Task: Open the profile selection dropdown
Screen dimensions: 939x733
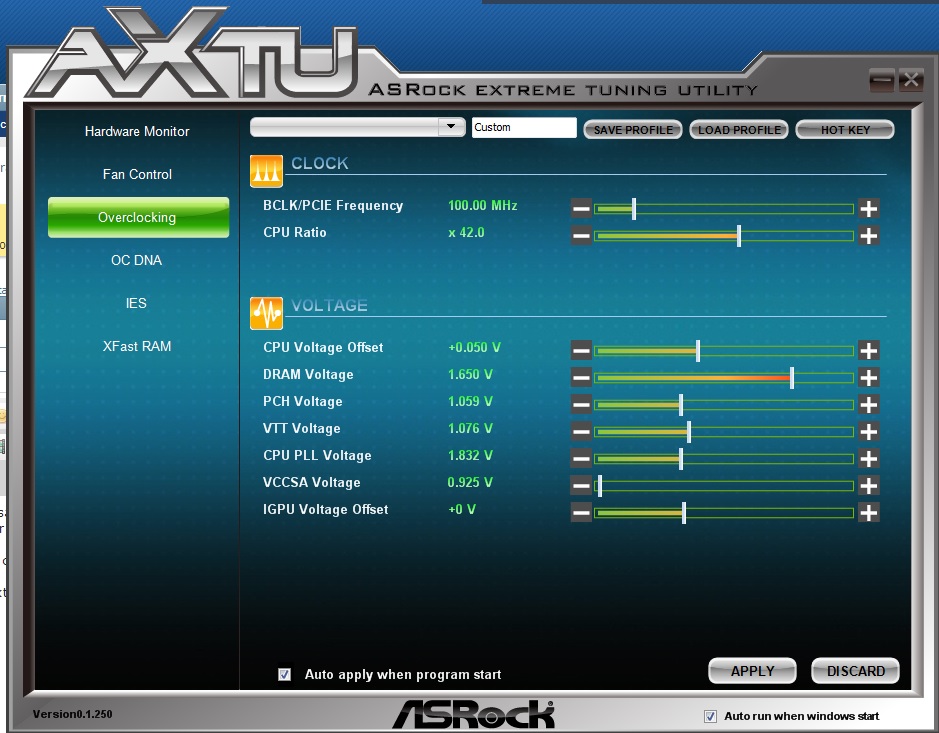Action: point(452,127)
